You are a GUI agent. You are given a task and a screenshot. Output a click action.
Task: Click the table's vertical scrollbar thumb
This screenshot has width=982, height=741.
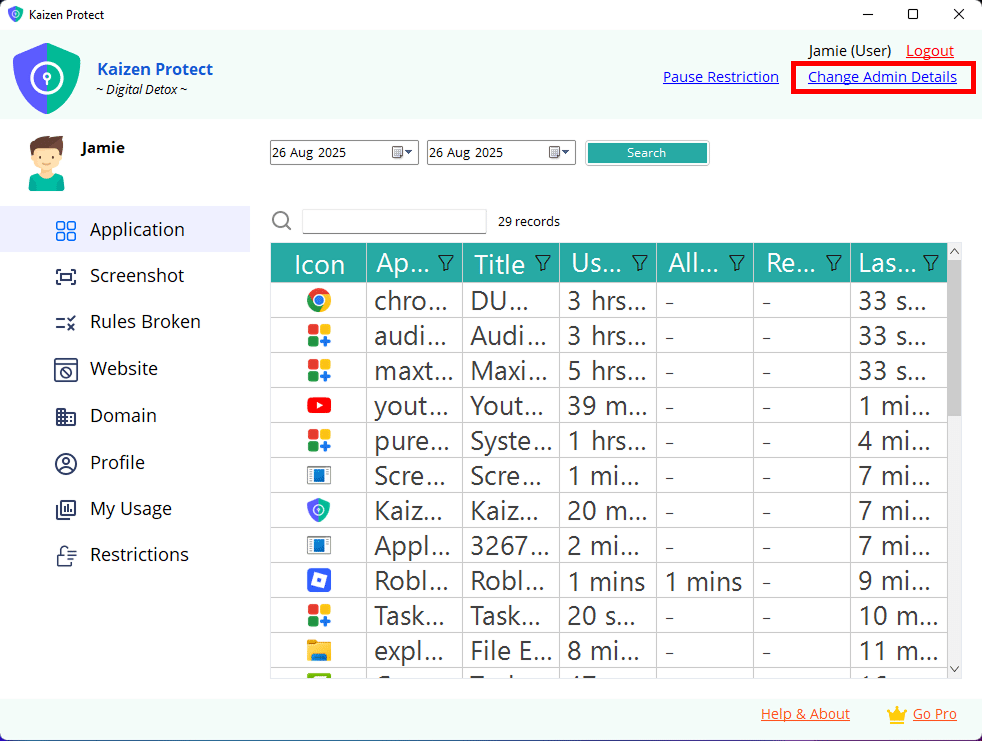coord(954,338)
